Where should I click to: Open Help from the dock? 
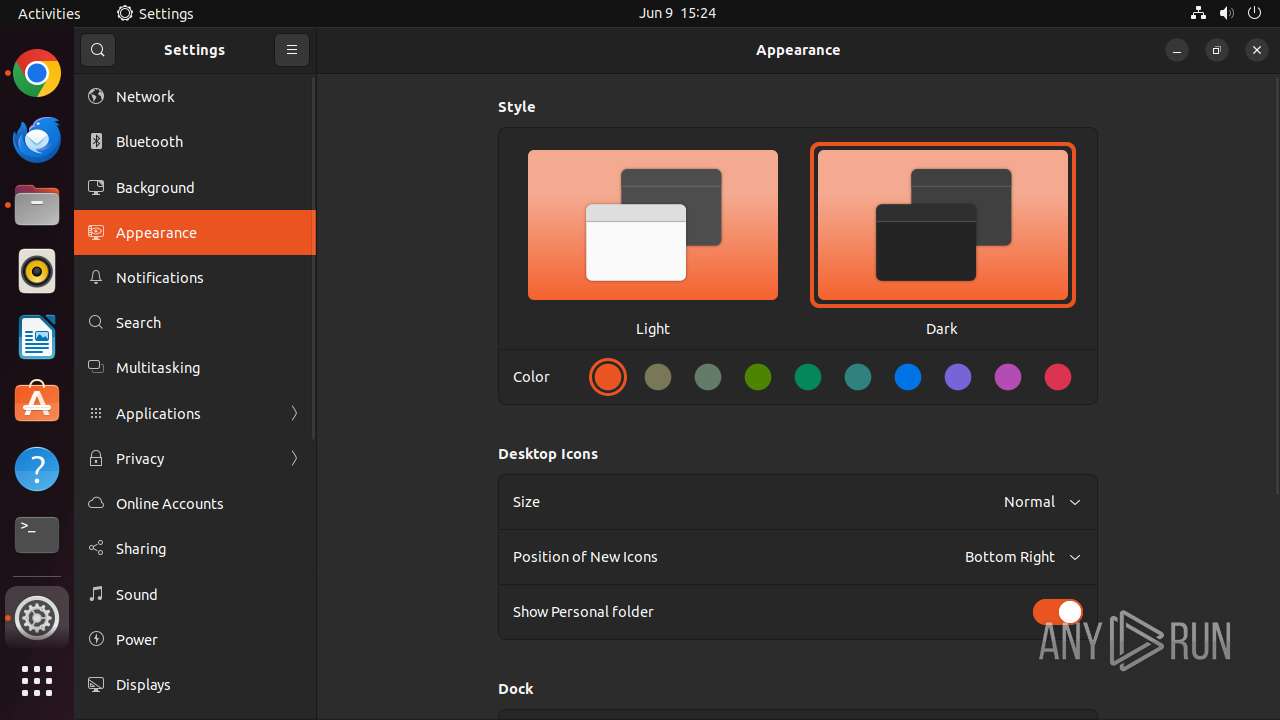pos(37,469)
